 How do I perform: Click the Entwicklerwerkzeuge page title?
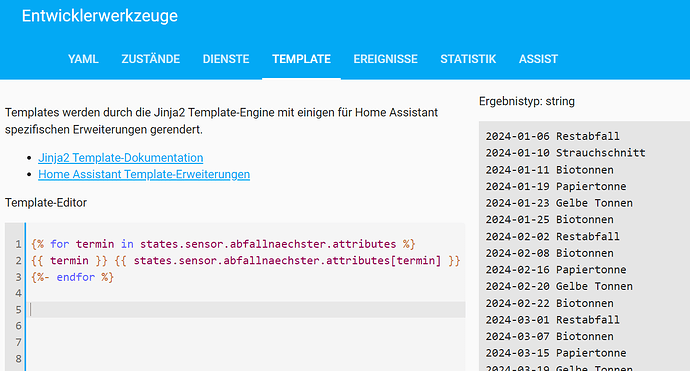coord(100,16)
